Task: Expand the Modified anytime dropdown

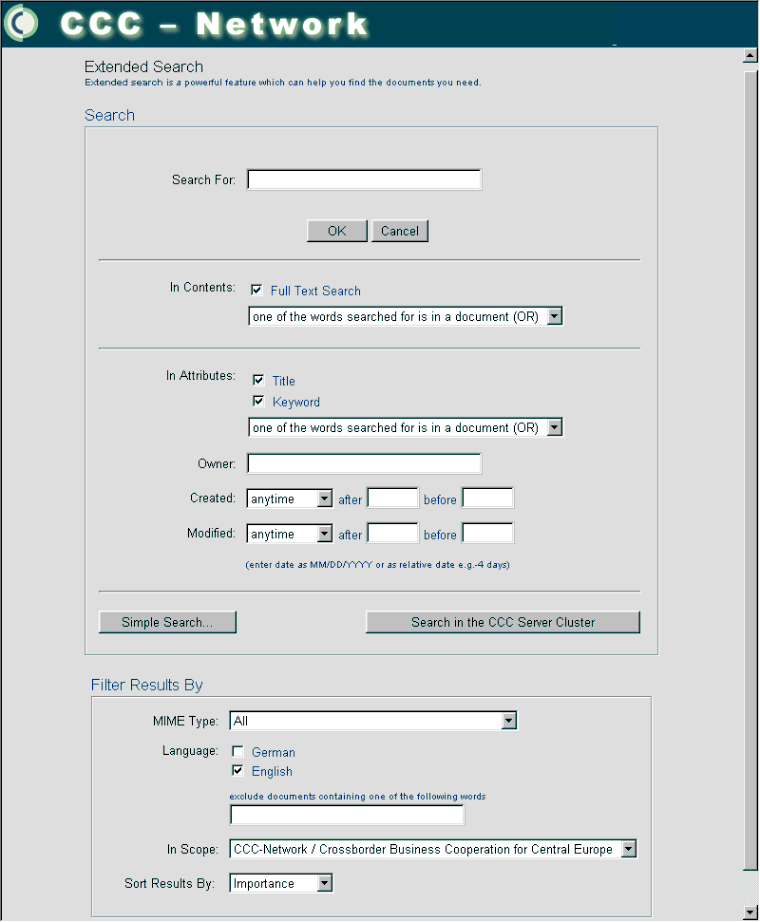Action: 289,534
